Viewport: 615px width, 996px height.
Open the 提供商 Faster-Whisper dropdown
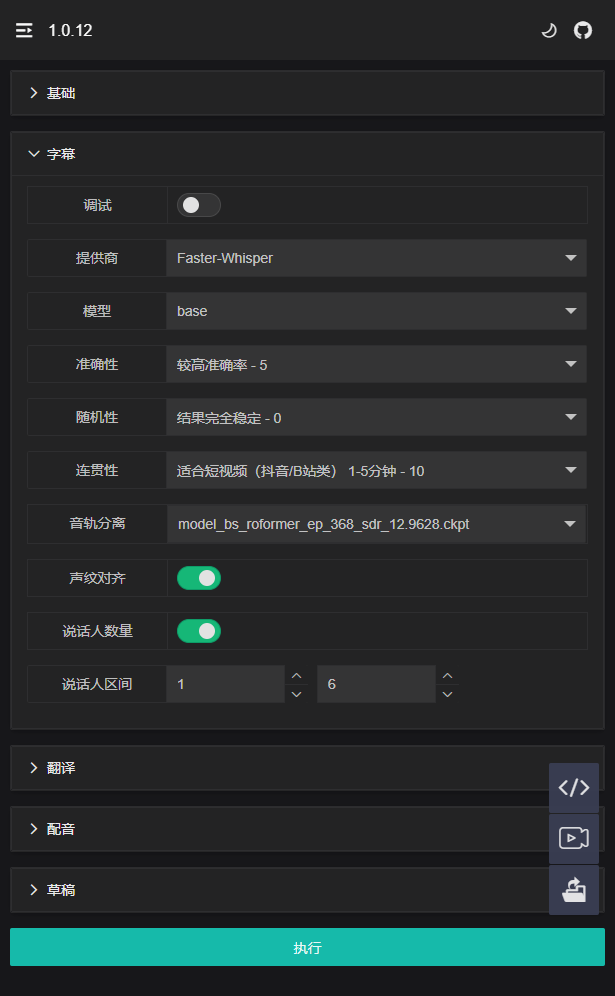point(376,258)
